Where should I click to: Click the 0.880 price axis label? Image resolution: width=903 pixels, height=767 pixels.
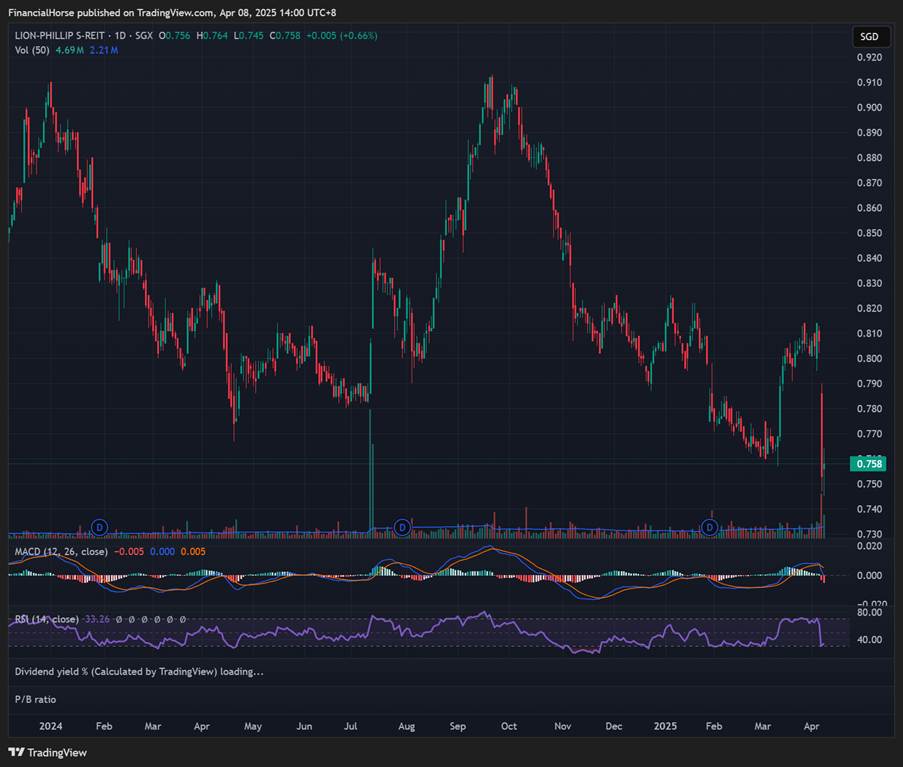click(869, 157)
